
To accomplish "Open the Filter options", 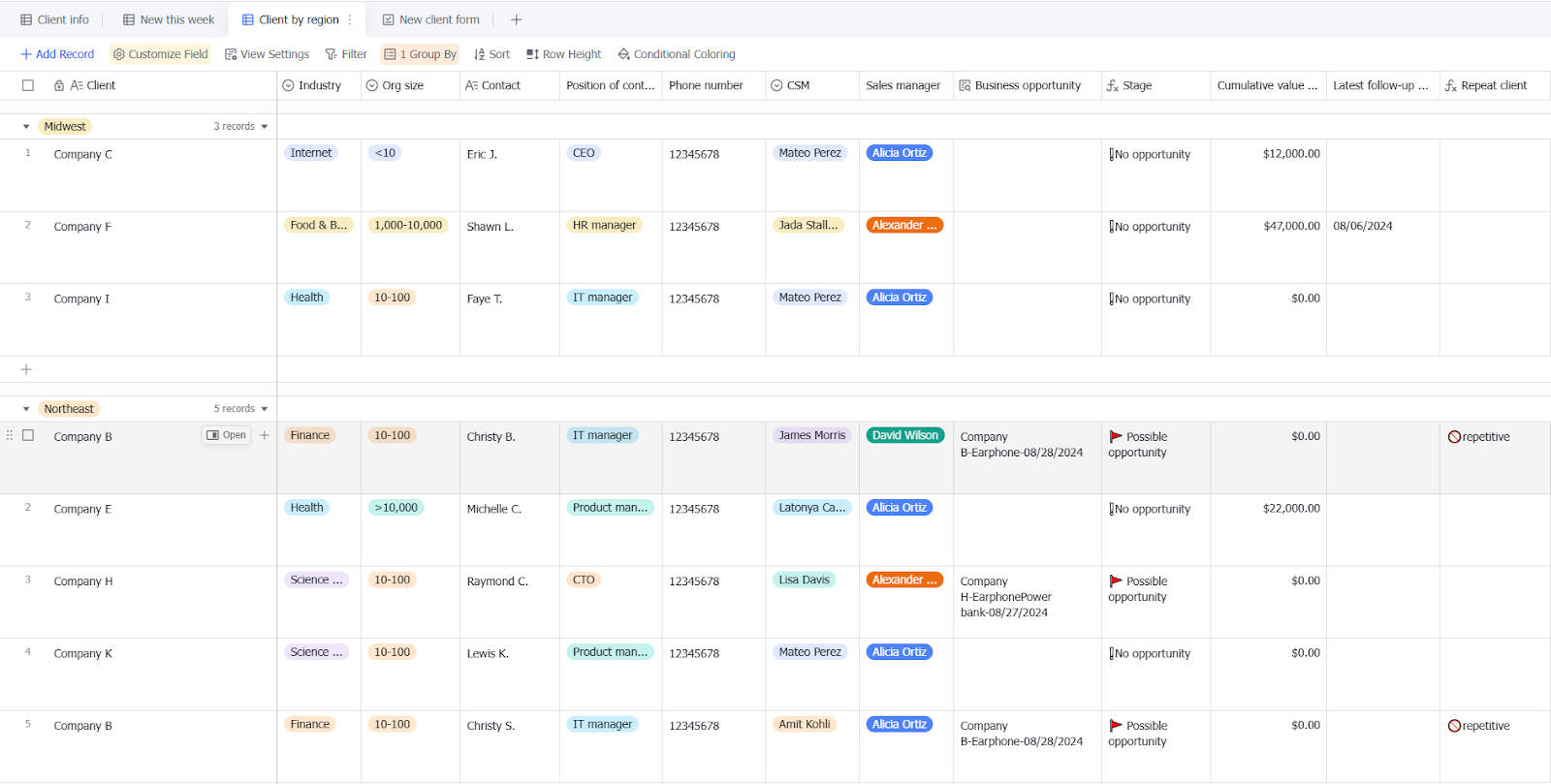I will click(346, 54).
